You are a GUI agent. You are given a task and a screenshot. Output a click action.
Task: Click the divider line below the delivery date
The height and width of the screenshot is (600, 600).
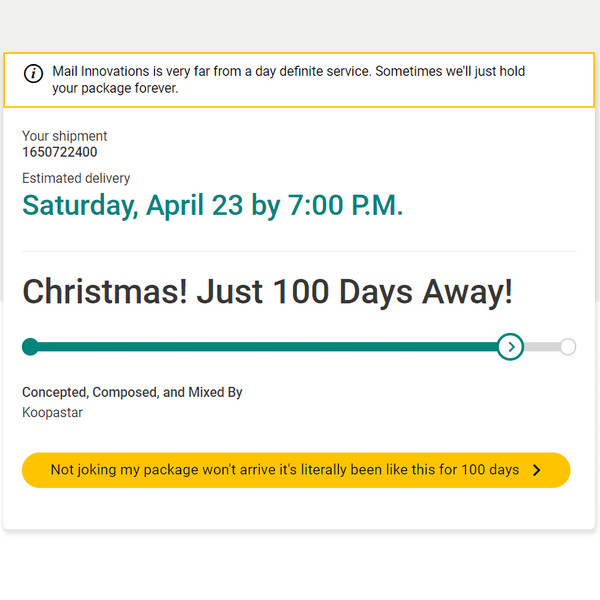pyautogui.click(x=299, y=251)
